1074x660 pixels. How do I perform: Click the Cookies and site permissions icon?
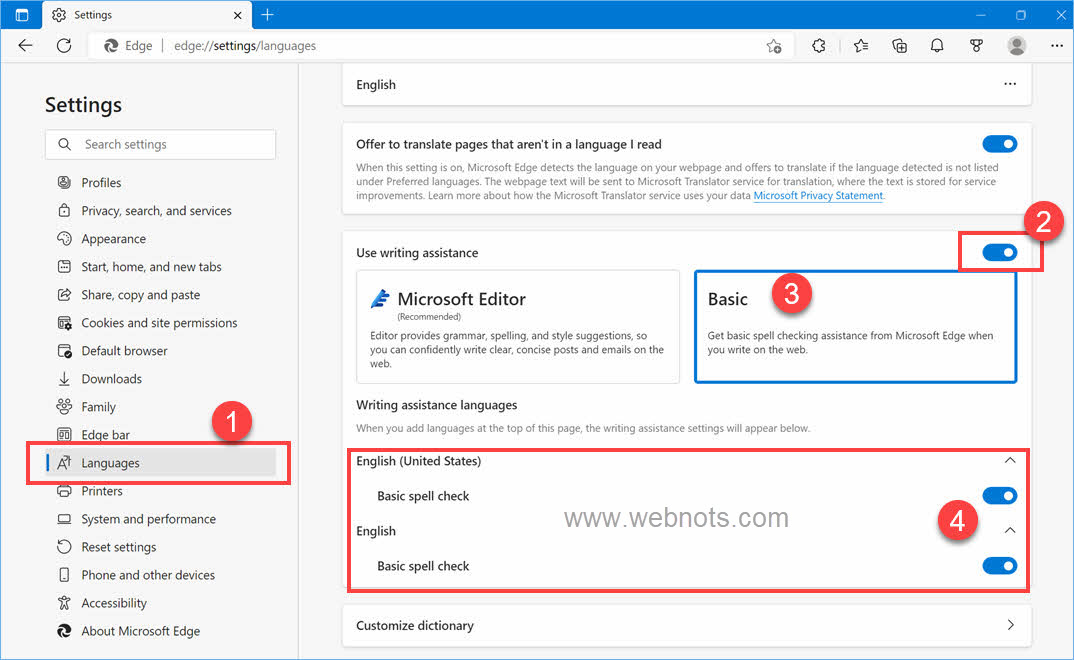[64, 322]
